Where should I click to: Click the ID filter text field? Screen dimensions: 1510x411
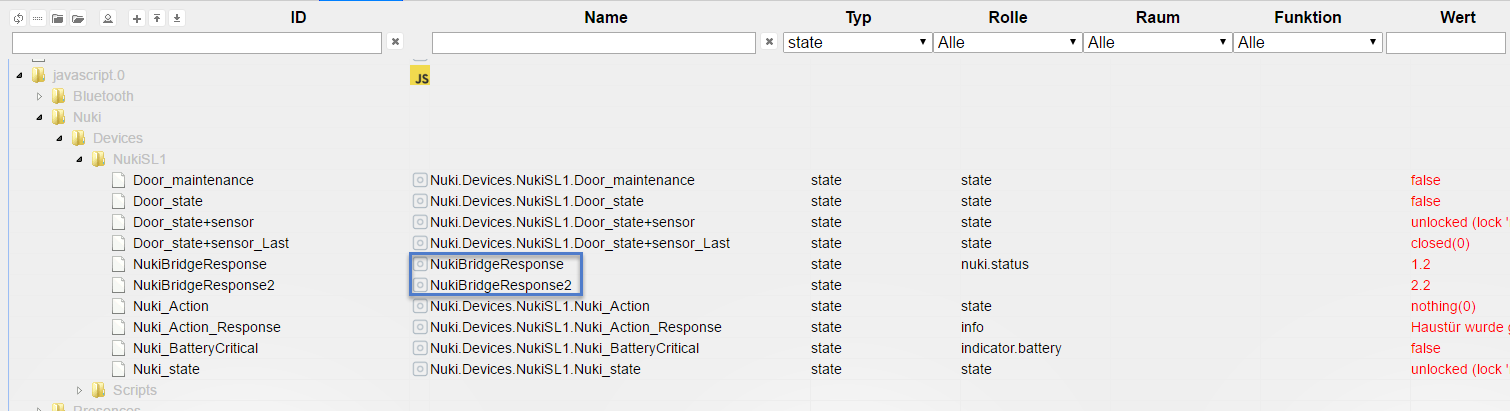[x=197, y=43]
